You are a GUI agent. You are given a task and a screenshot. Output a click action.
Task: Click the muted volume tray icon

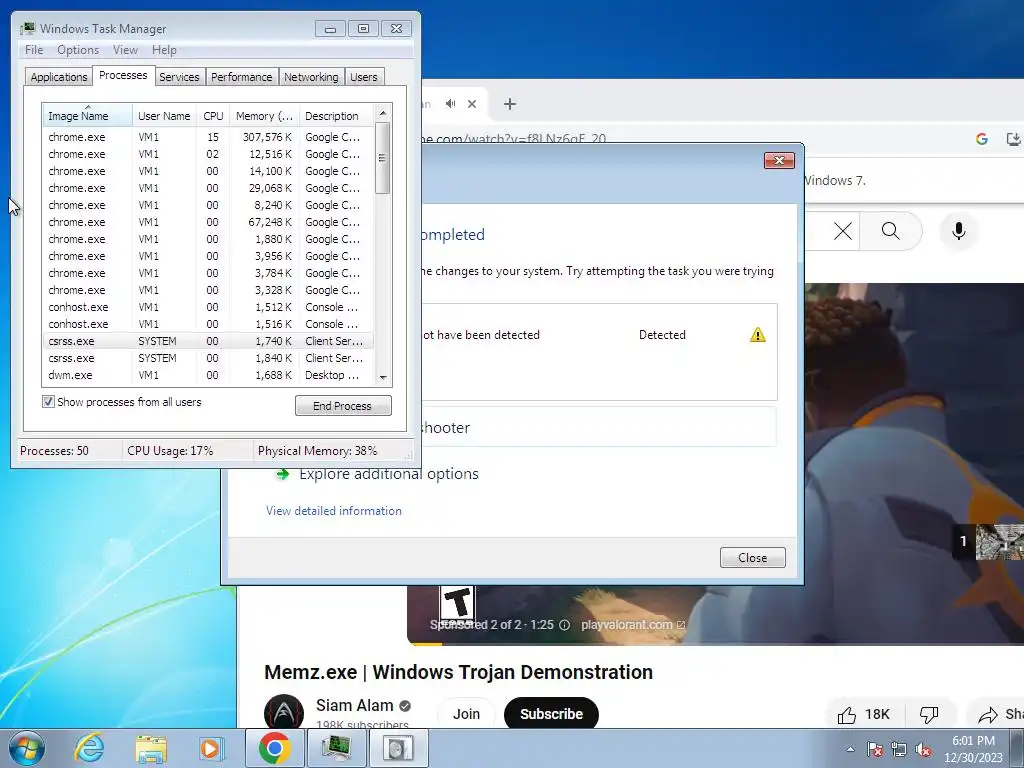[x=923, y=749]
